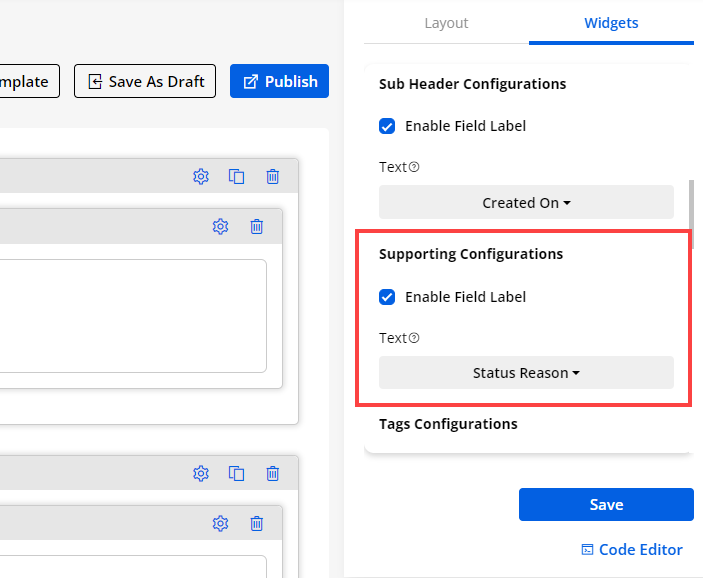Screen dimensions: 703x578
Task: Delete the bottom inner widget
Action: [256, 523]
